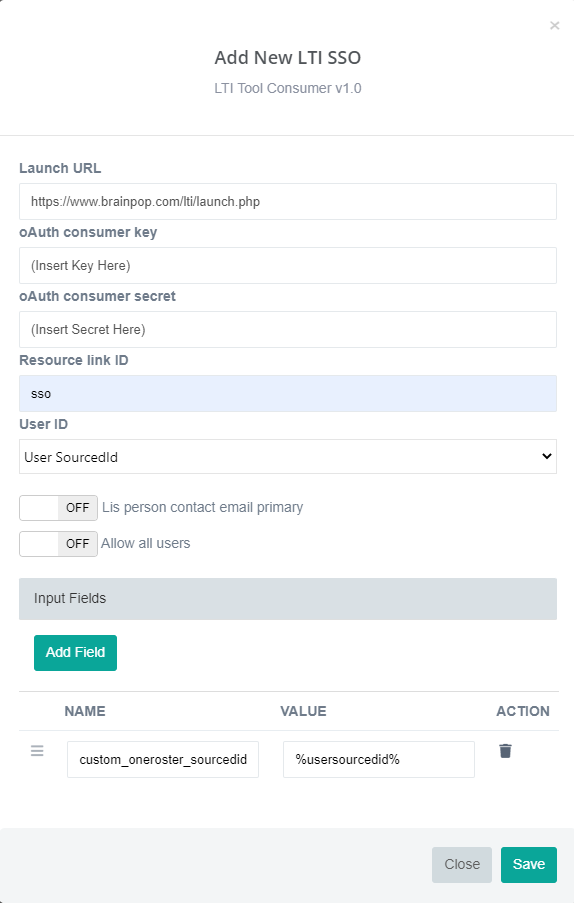This screenshot has height=903, width=574.
Task: Grab the reorder handle icon beside the field row
Action: pyautogui.click(x=37, y=751)
